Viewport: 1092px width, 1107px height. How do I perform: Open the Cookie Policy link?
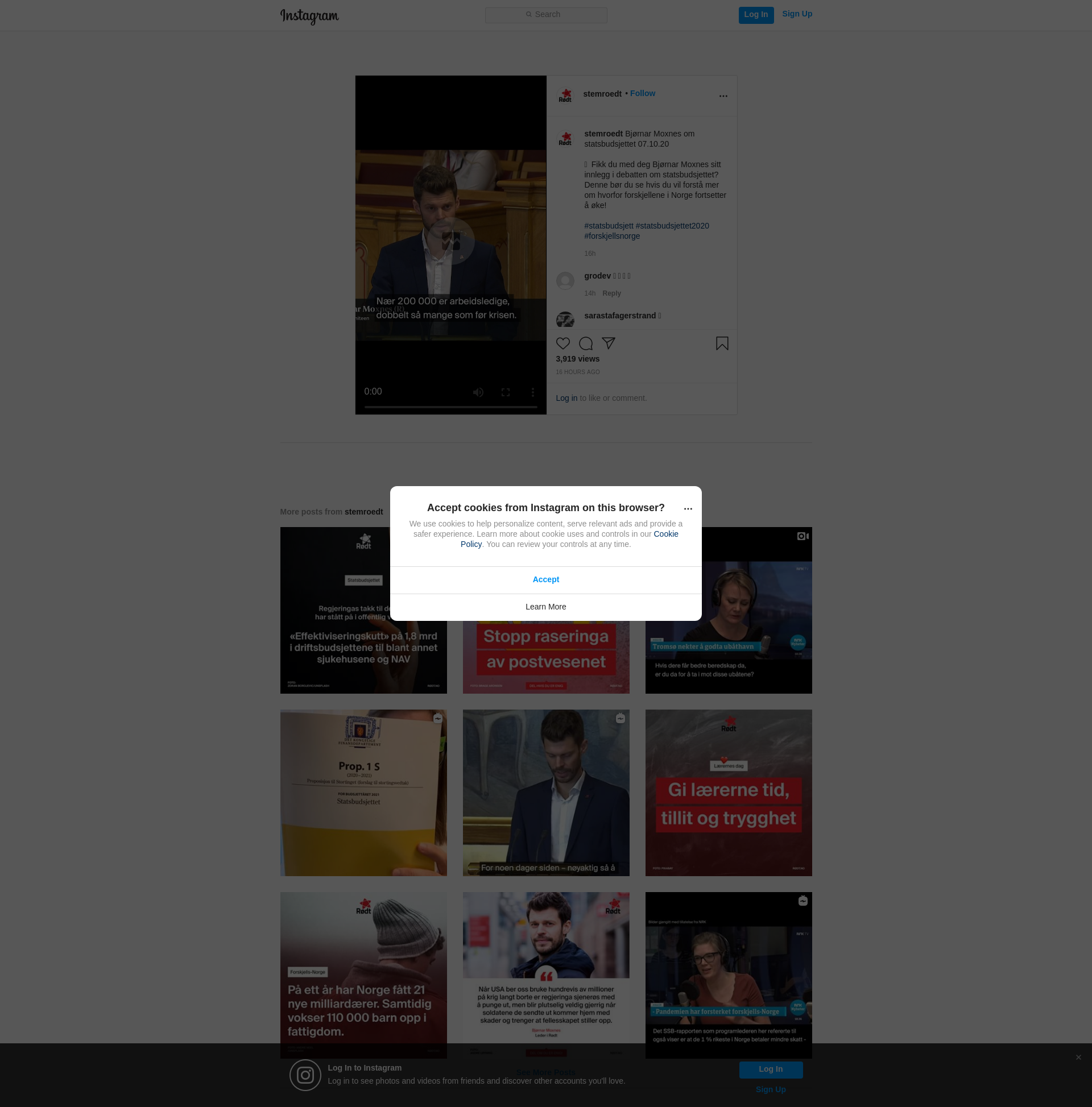coord(665,534)
